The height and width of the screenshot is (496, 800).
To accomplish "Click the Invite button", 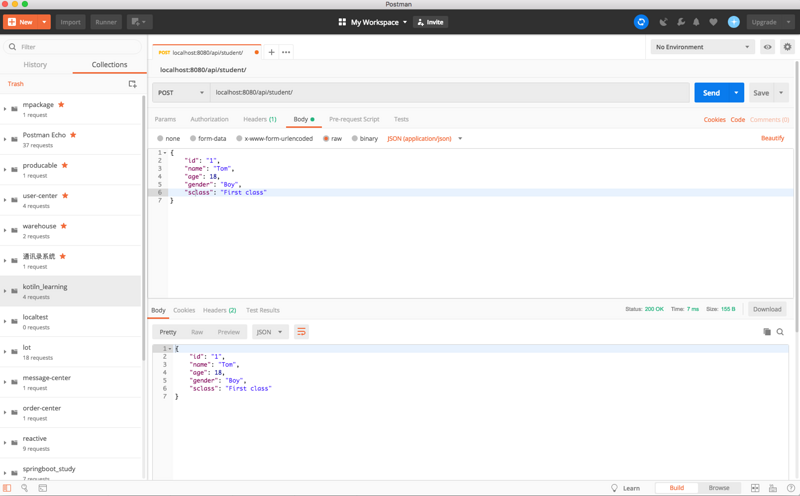I will click(x=431, y=22).
